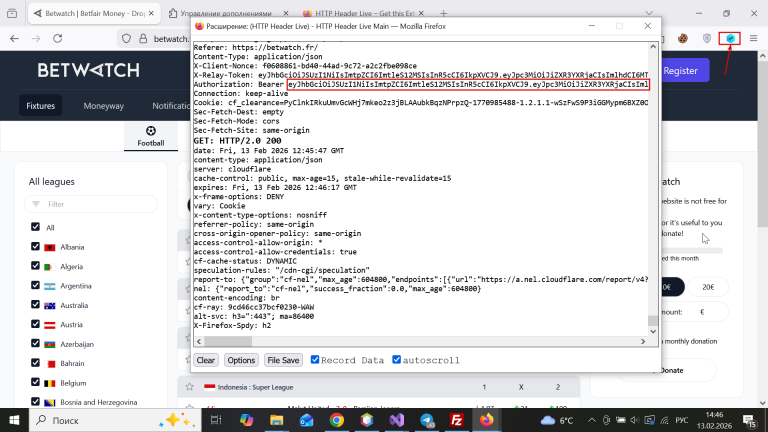The image size is (768, 432).
Task: Click the РУС language indicator
Action: (x=681, y=420)
